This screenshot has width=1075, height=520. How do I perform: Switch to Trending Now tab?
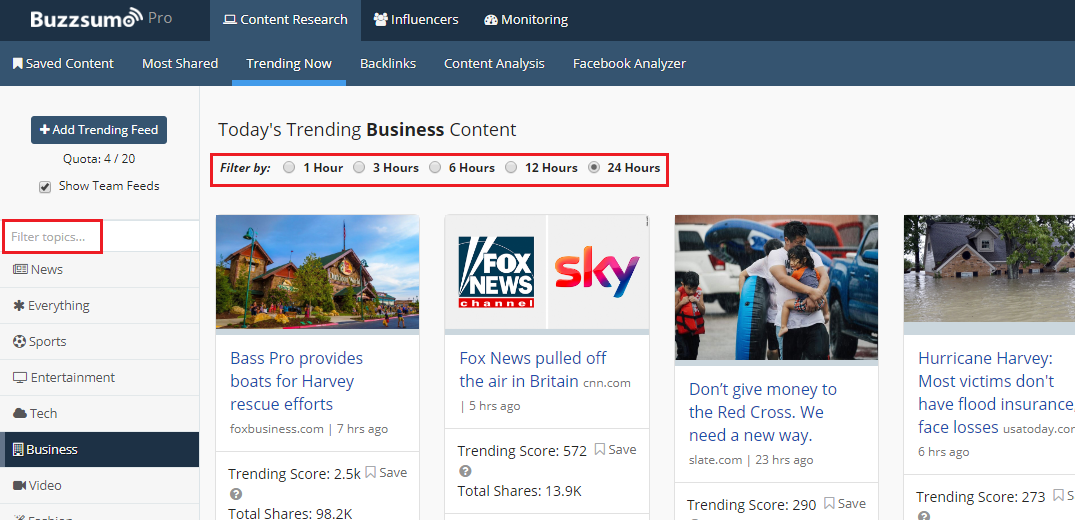point(289,63)
